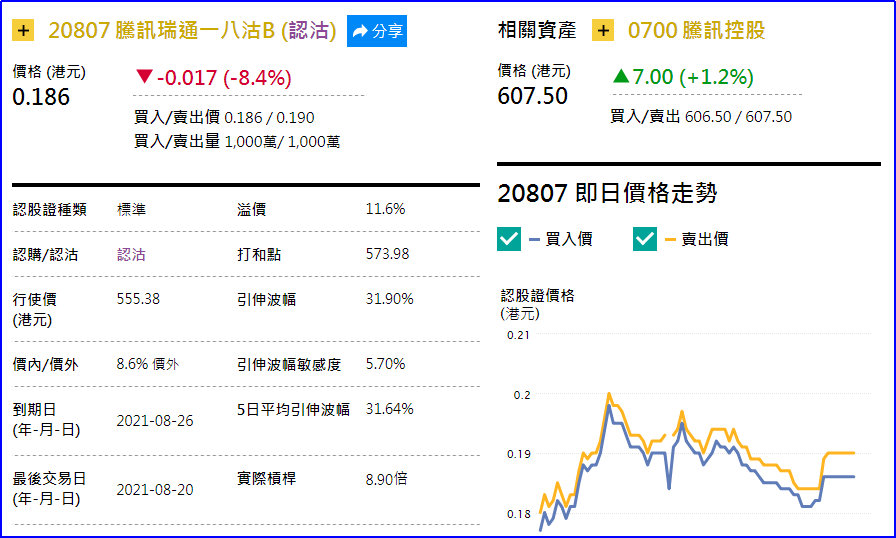Select the 實際槓桿 value 8.90倍
This screenshot has height=538, width=896.
(386, 479)
